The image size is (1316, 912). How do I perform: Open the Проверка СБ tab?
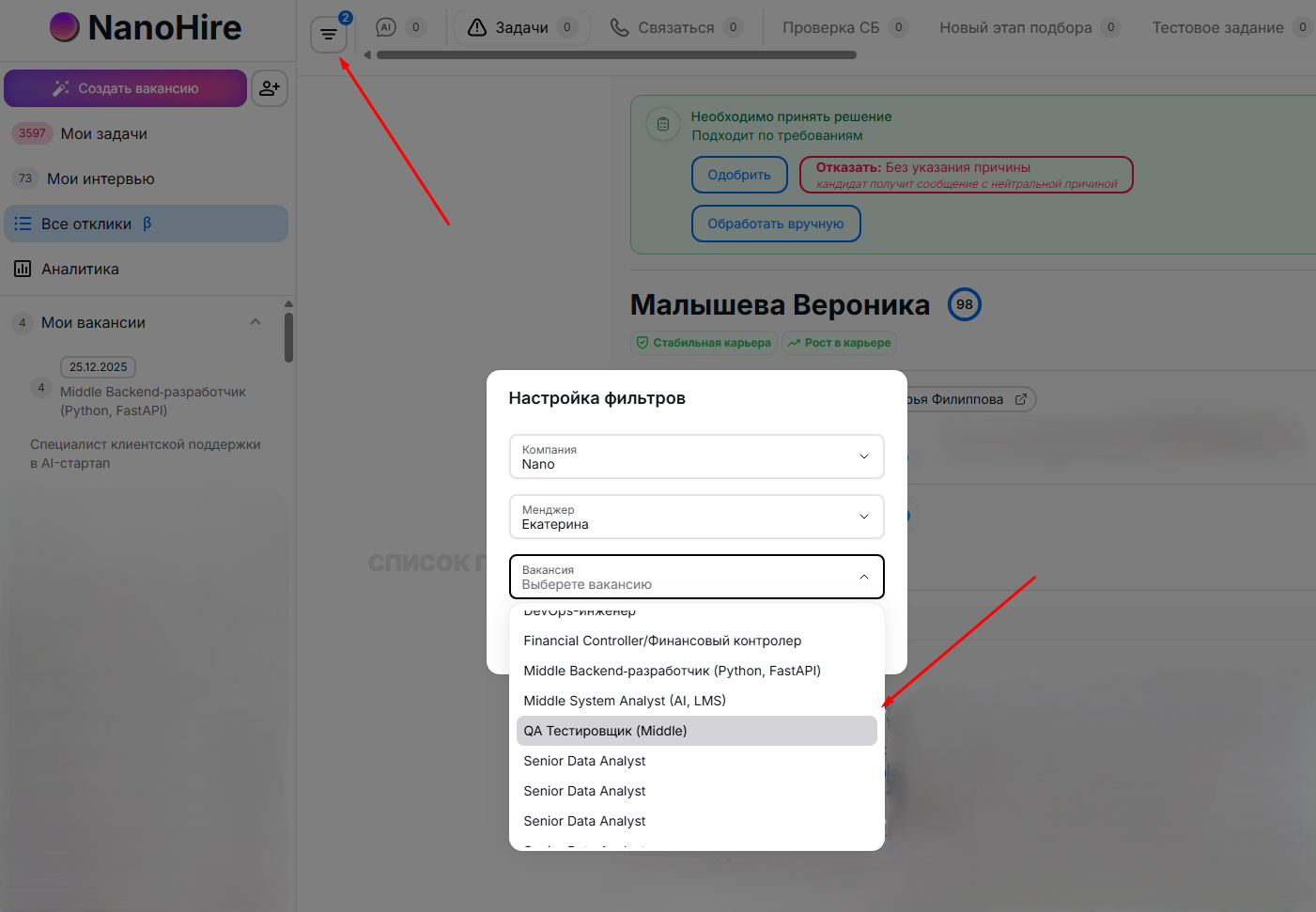pyautogui.click(x=844, y=27)
